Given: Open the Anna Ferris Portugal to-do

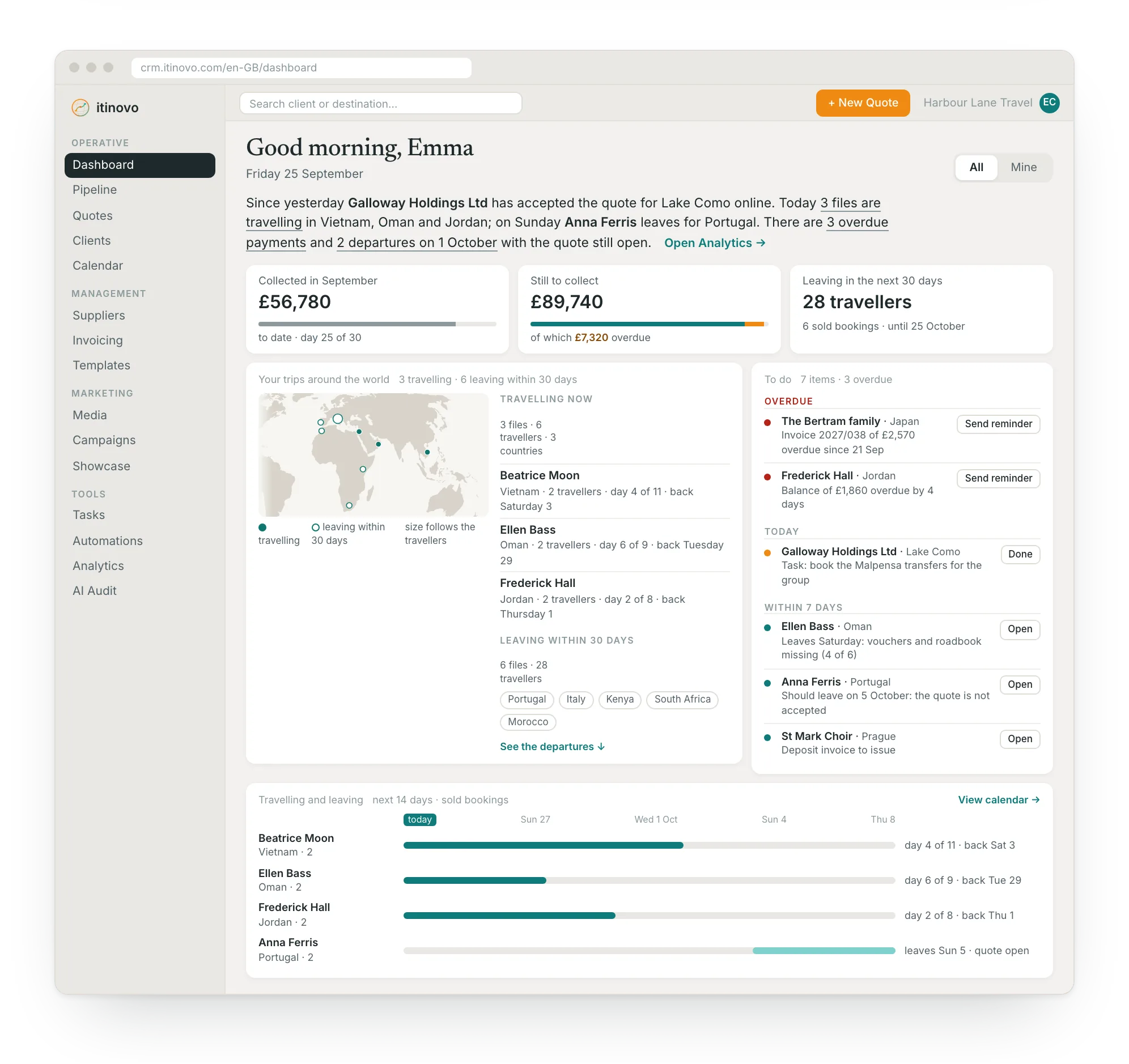Looking at the screenshot, I should pyautogui.click(x=1020, y=686).
